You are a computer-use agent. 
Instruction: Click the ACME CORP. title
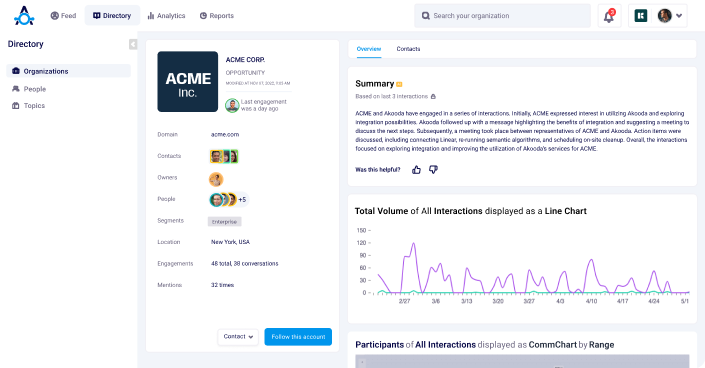coord(245,59)
